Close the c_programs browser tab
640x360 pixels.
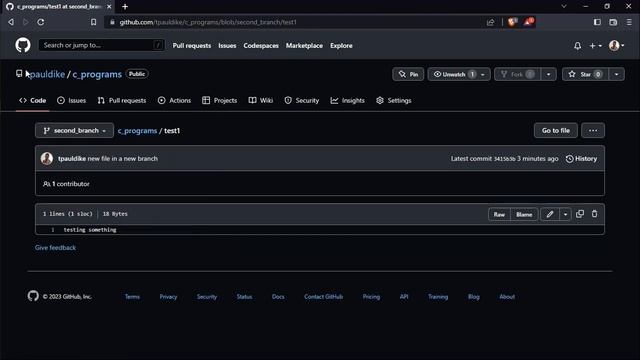click(x=109, y=7)
